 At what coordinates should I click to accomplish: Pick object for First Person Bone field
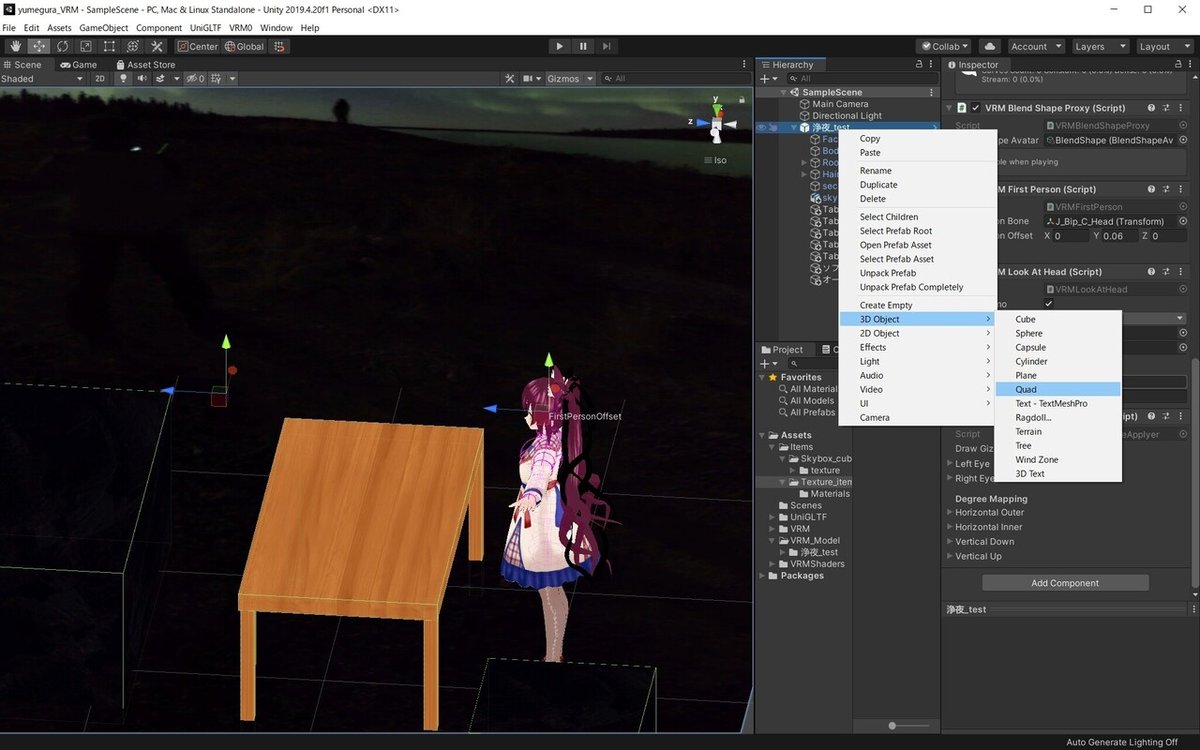tap(1183, 221)
